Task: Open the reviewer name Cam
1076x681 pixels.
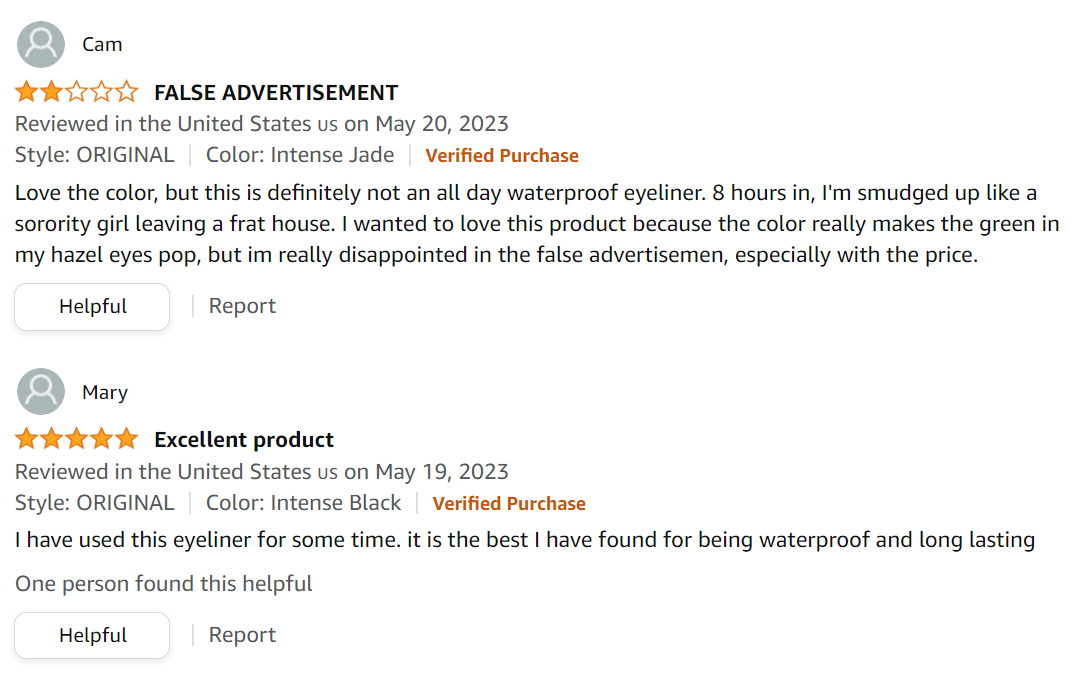Action: click(x=102, y=44)
